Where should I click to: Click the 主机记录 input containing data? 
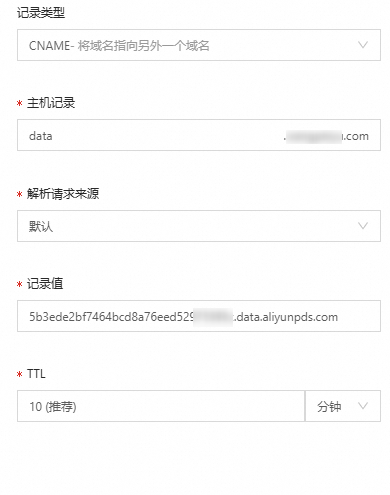click(199, 135)
